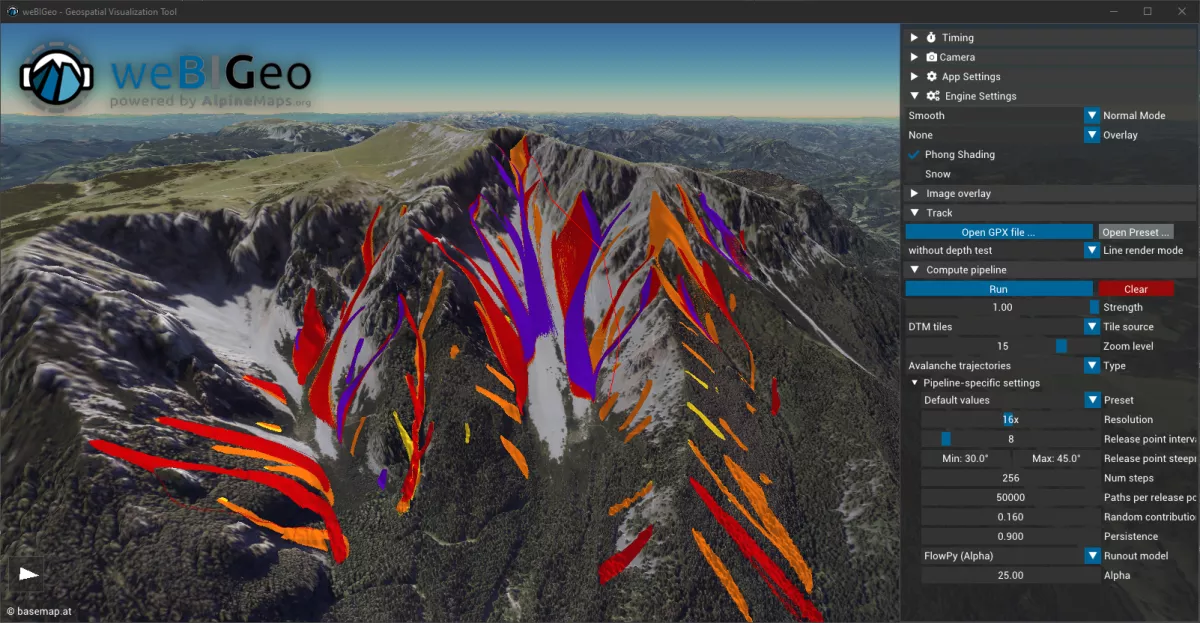The width and height of the screenshot is (1200, 623).
Task: Disable the Phong Shading checkbox
Action: click(913, 154)
